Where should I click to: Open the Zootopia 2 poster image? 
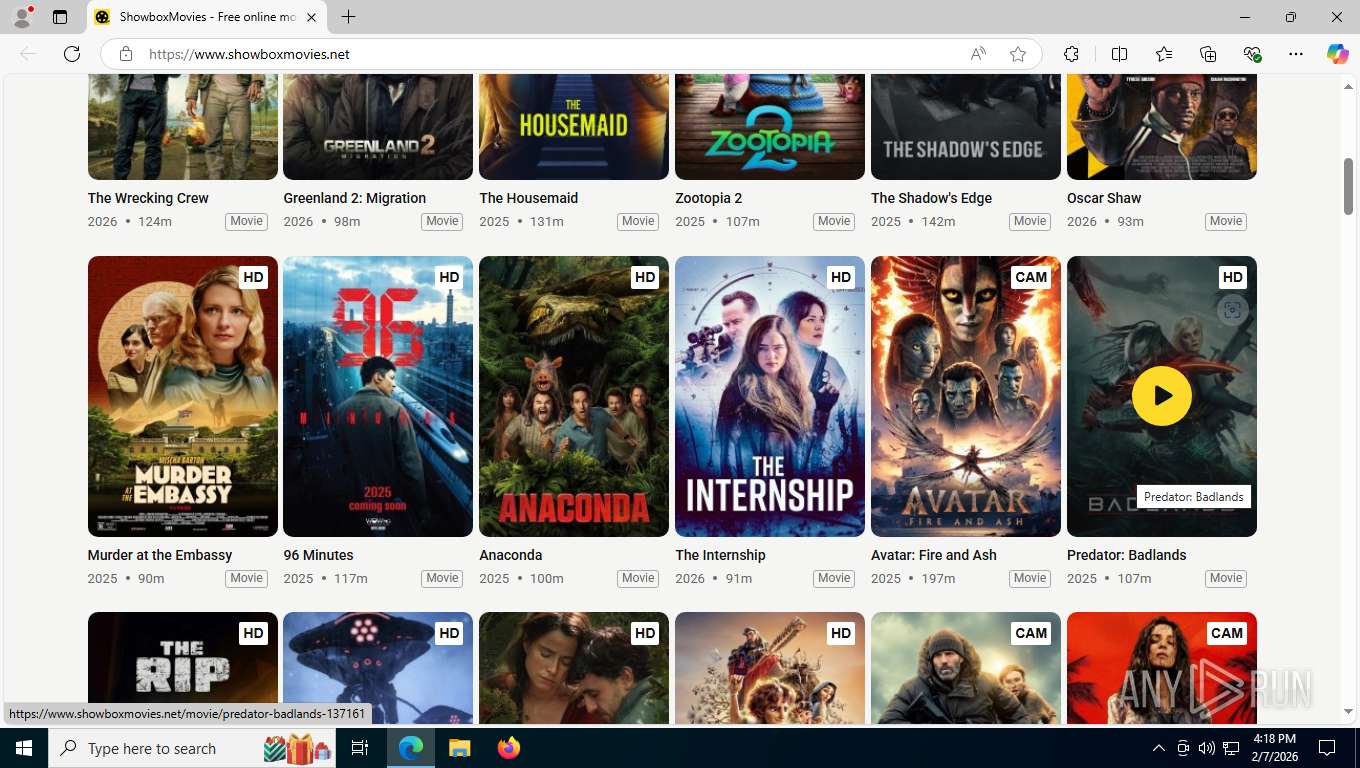pyautogui.click(x=770, y=126)
